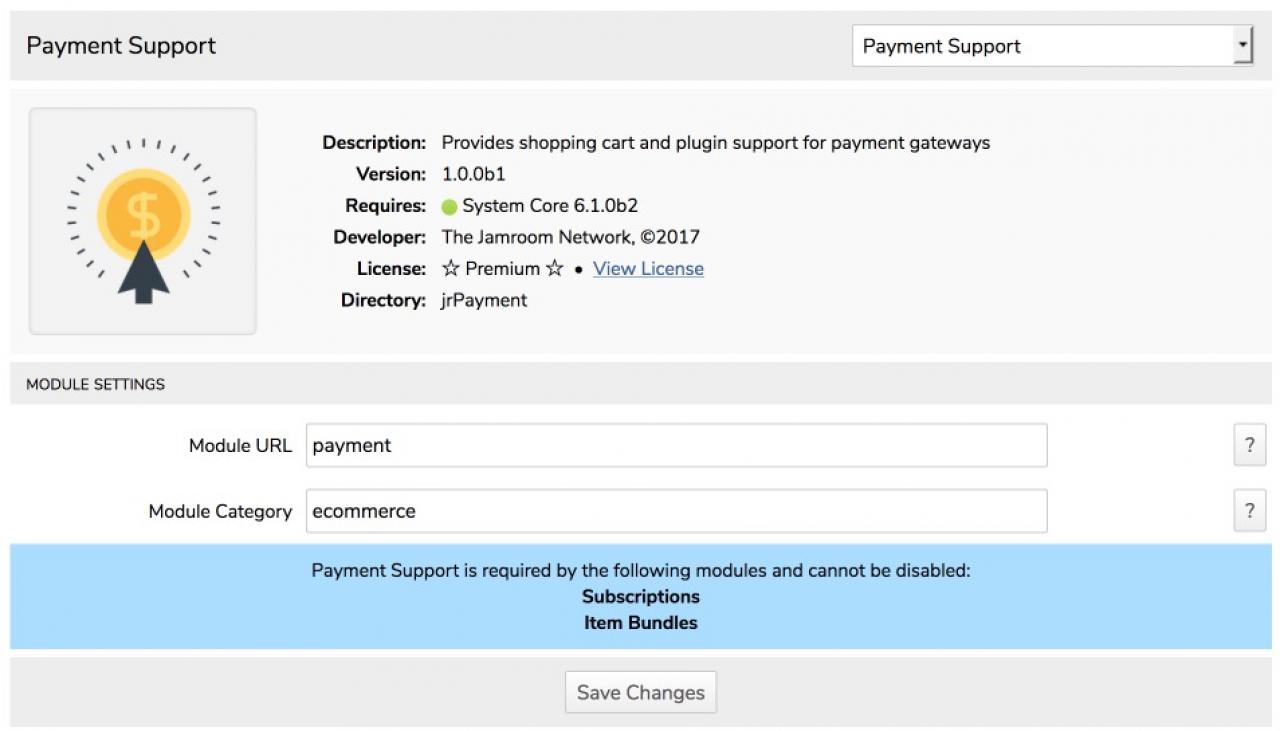The image size is (1280, 731).
Task: Click Item Bundles in the required modules notice
Action: click(x=641, y=623)
